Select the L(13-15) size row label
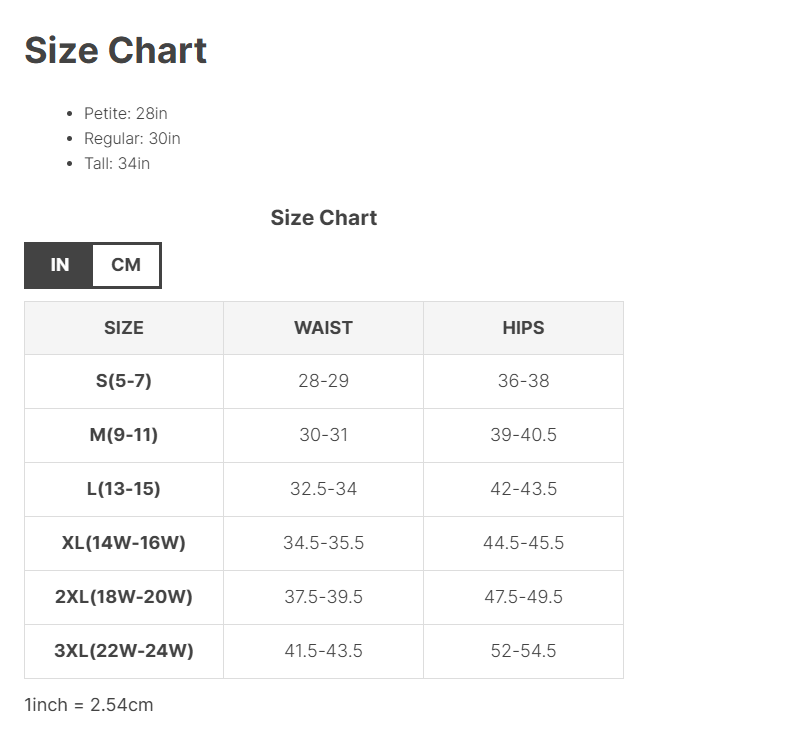 [x=124, y=489]
